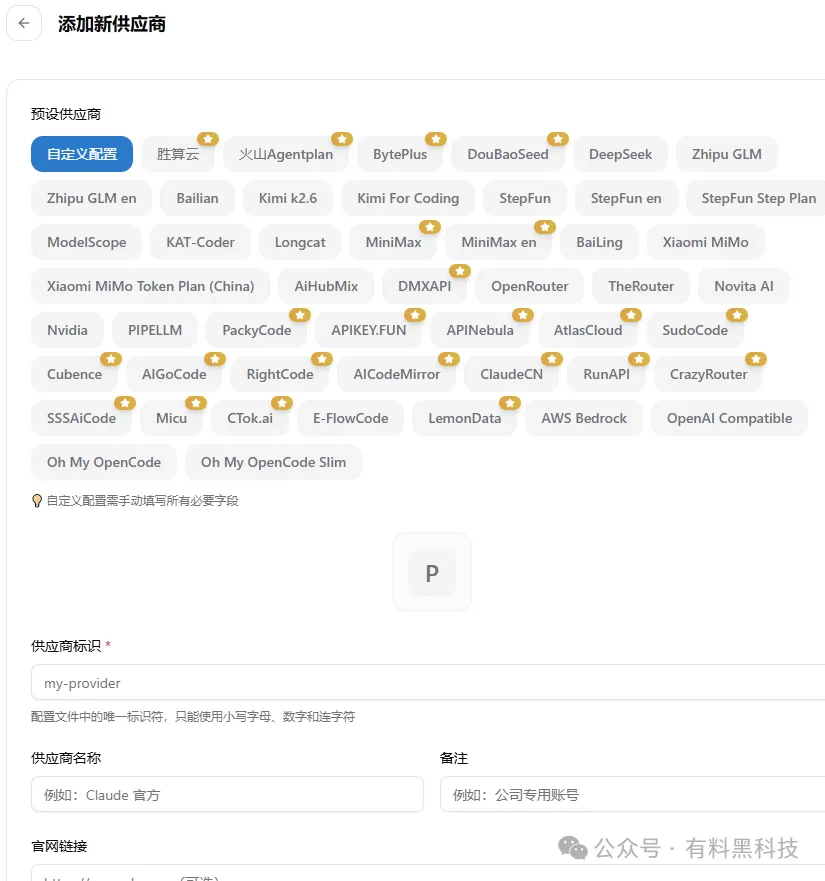Select Zhipu GLM preset
This screenshot has height=881, width=825.
[x=727, y=154]
